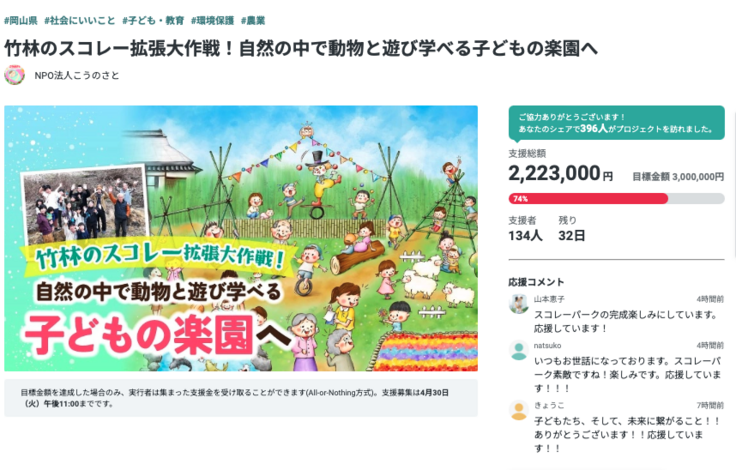Select the #農業 tag
The image size is (736, 470).
pyautogui.click(x=253, y=20)
